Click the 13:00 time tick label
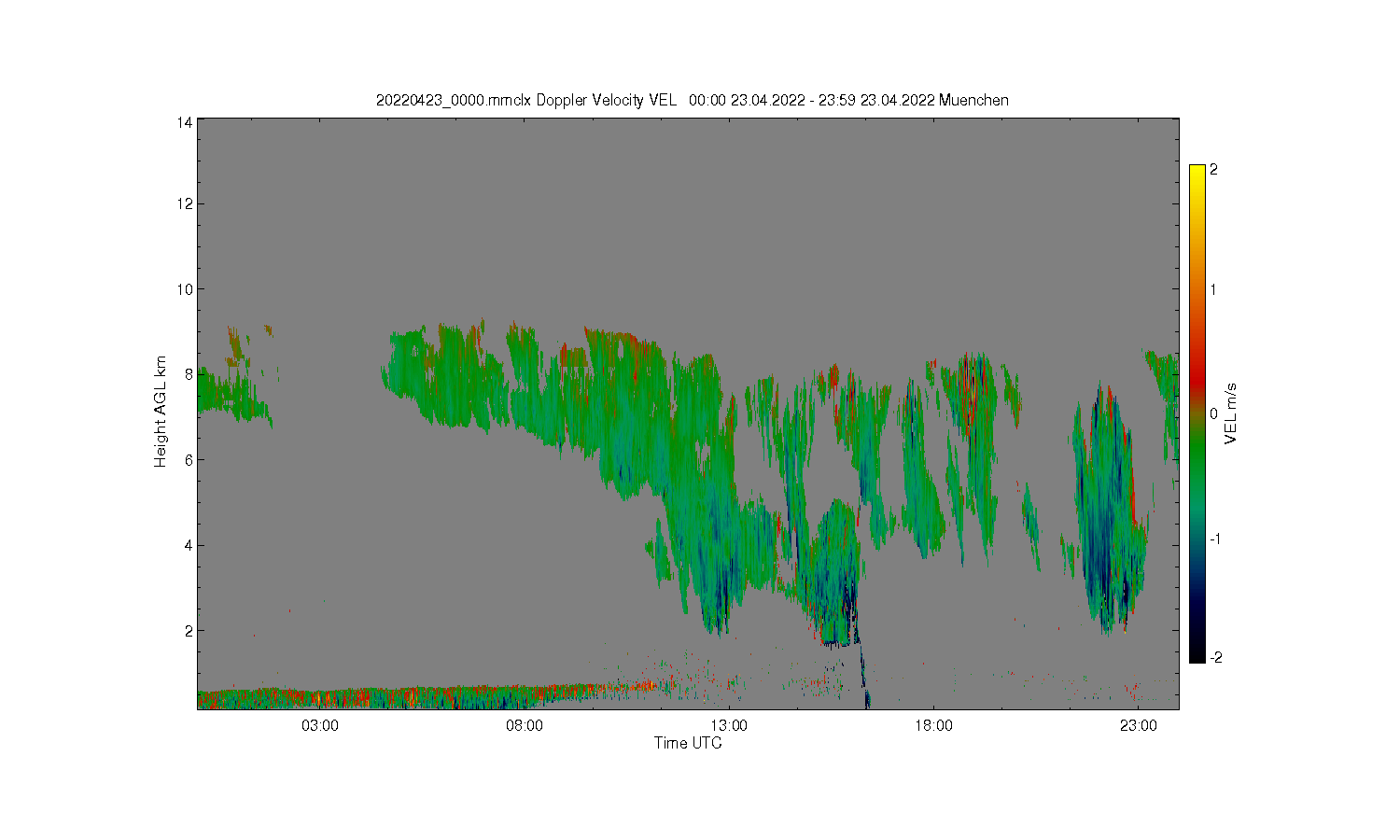Screen dimensions: 1400x840 (729, 726)
